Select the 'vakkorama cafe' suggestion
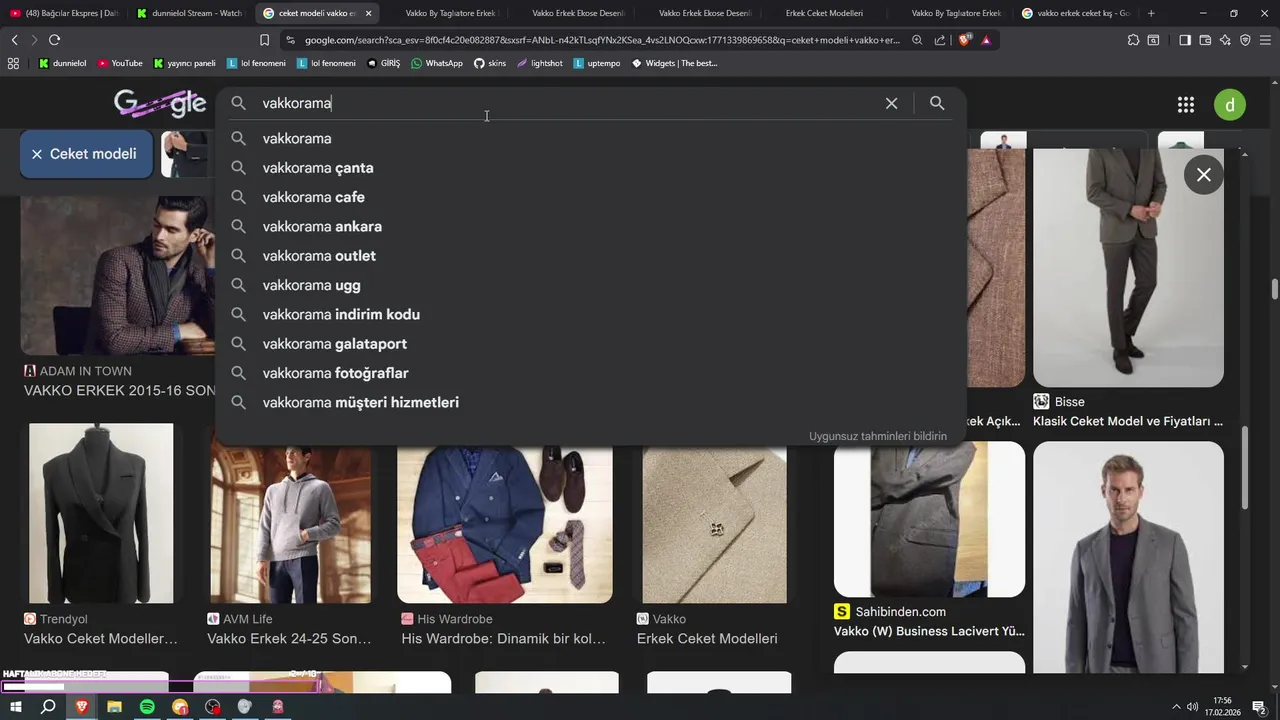 [x=590, y=197]
